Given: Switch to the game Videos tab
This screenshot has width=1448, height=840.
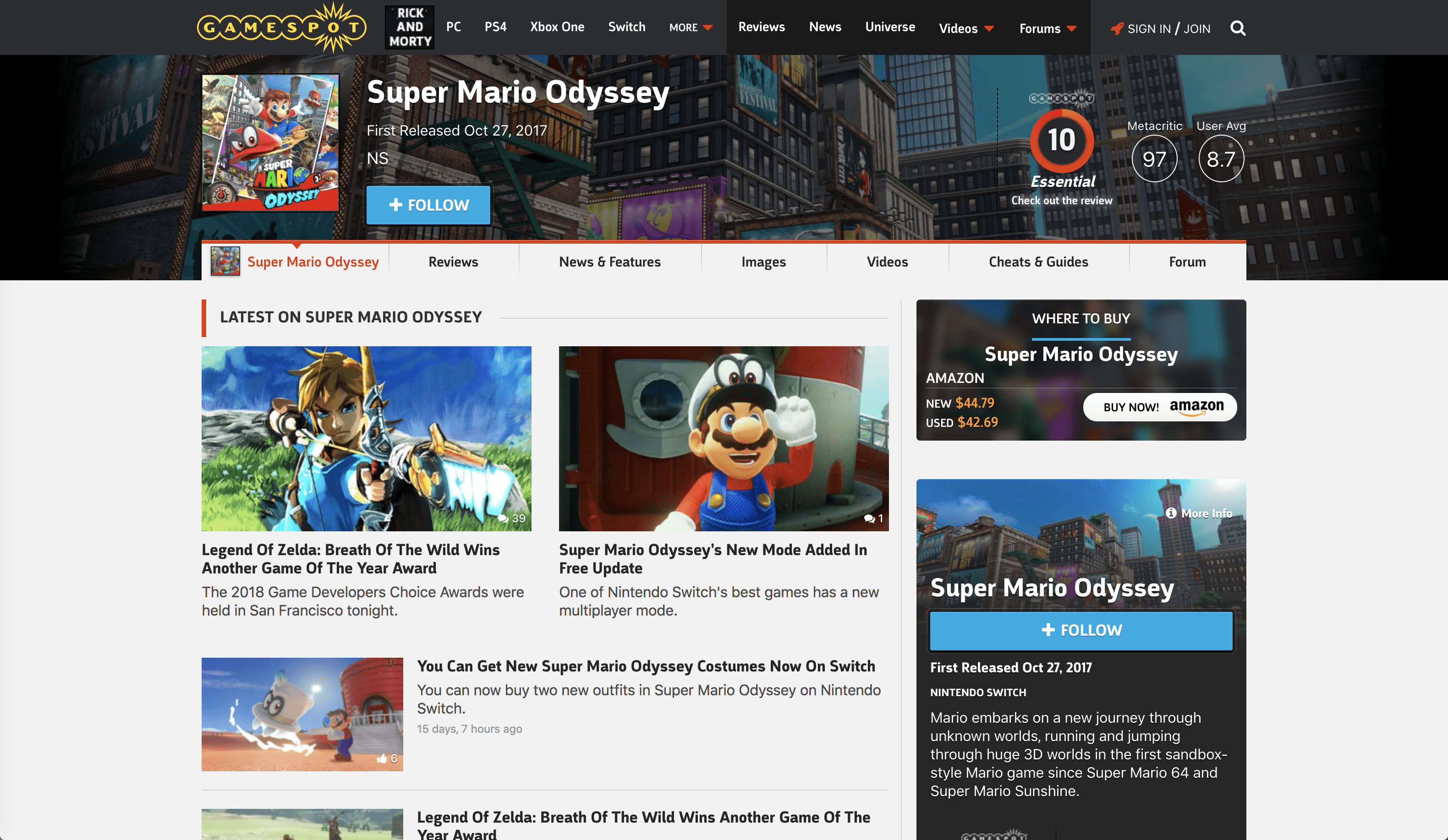Looking at the screenshot, I should (x=887, y=261).
